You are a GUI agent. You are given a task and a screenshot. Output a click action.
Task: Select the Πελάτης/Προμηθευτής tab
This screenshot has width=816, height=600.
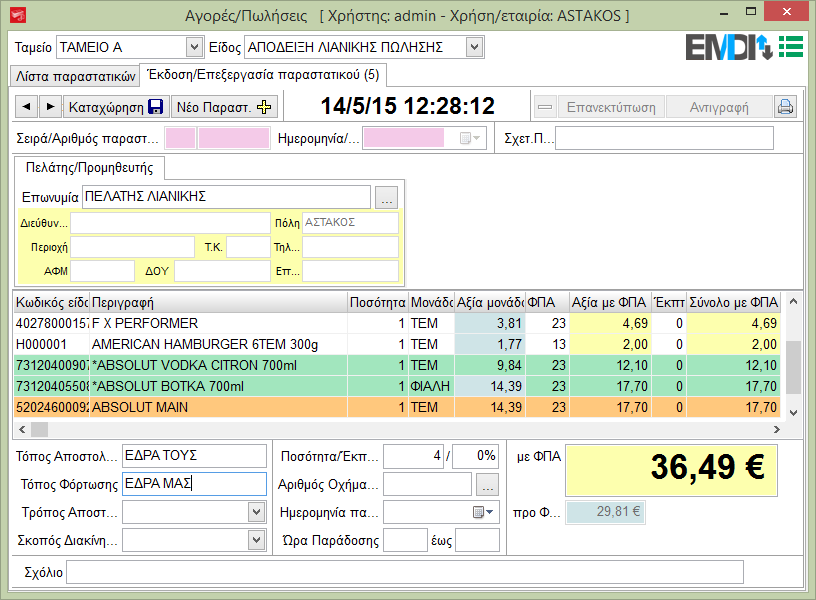[x=90, y=168]
